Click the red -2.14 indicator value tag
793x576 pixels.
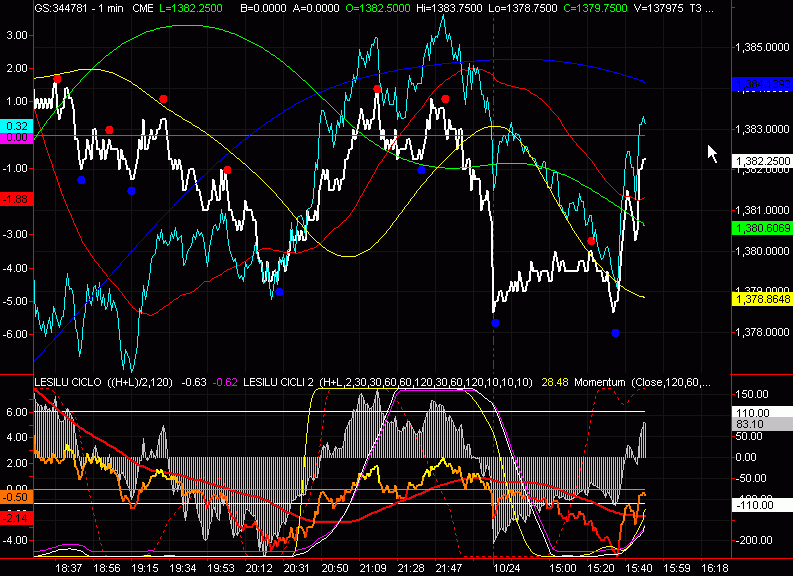17,516
